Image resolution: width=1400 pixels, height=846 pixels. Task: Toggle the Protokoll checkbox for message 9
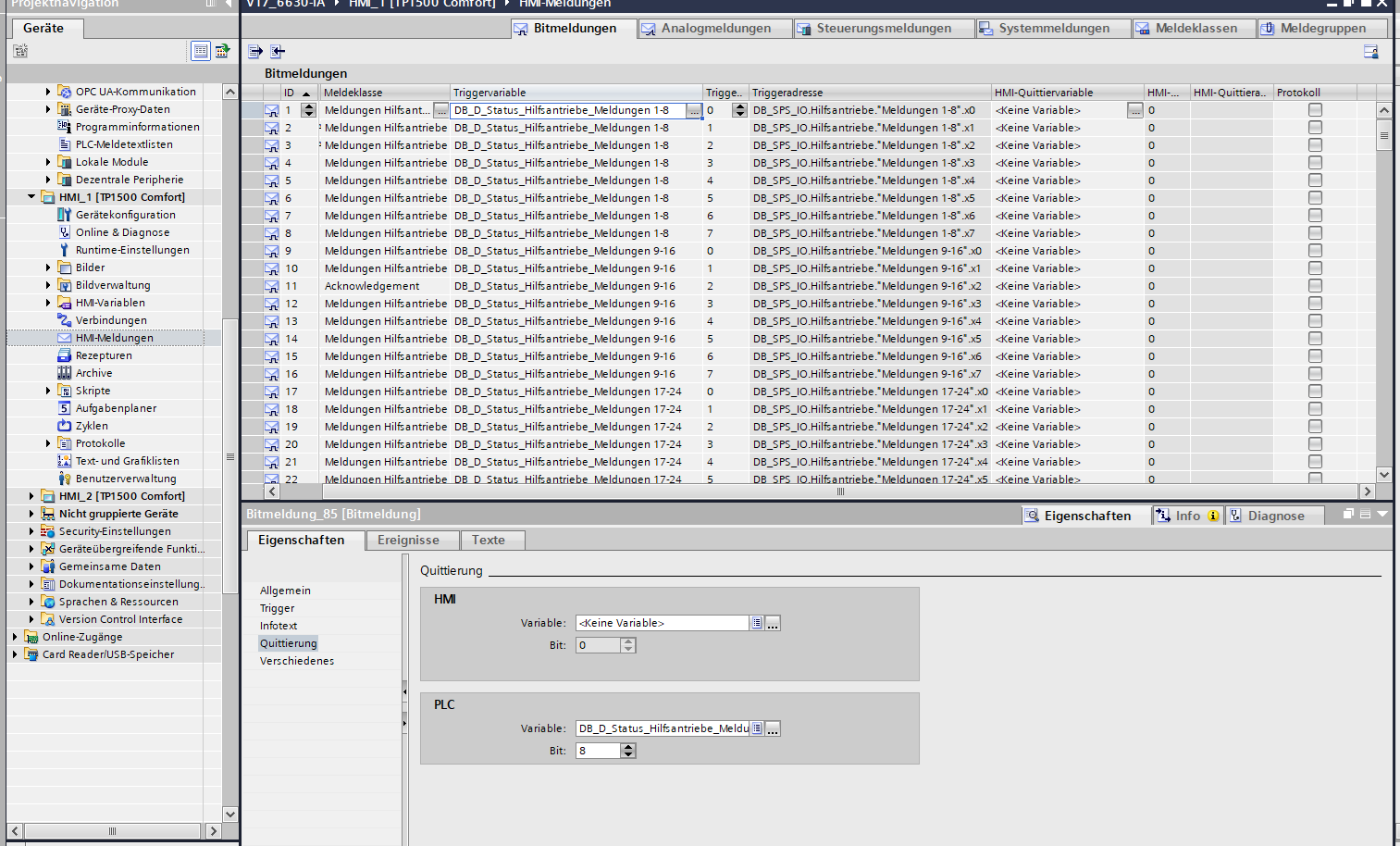[x=1315, y=251]
